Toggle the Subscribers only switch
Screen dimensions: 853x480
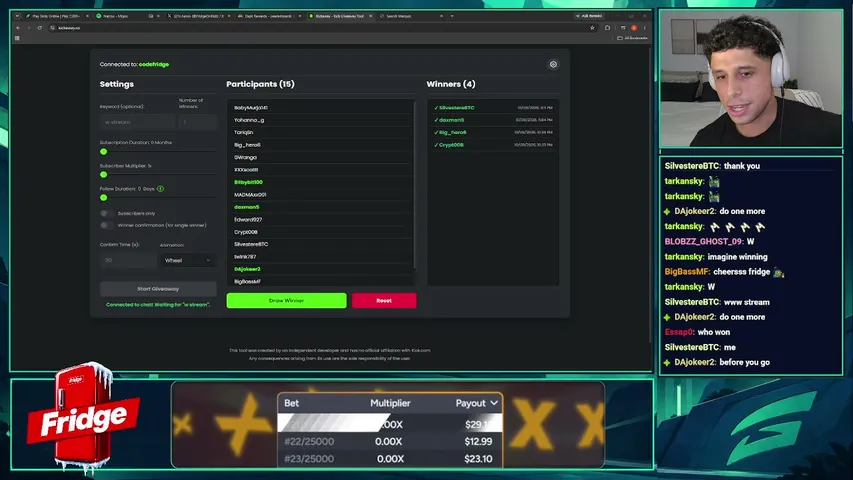[107, 213]
